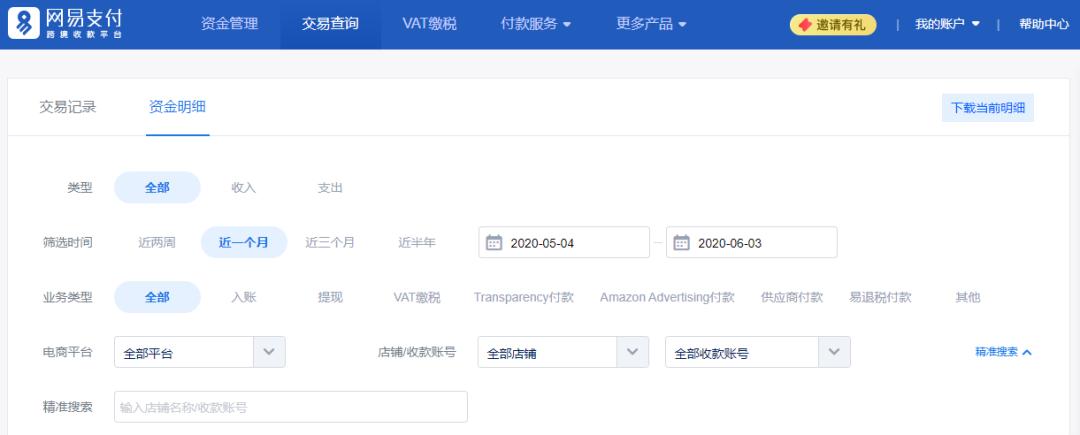1080x435 pixels.
Task: Click the calendar icon beside 2020-05-04
Action: pyautogui.click(x=494, y=243)
